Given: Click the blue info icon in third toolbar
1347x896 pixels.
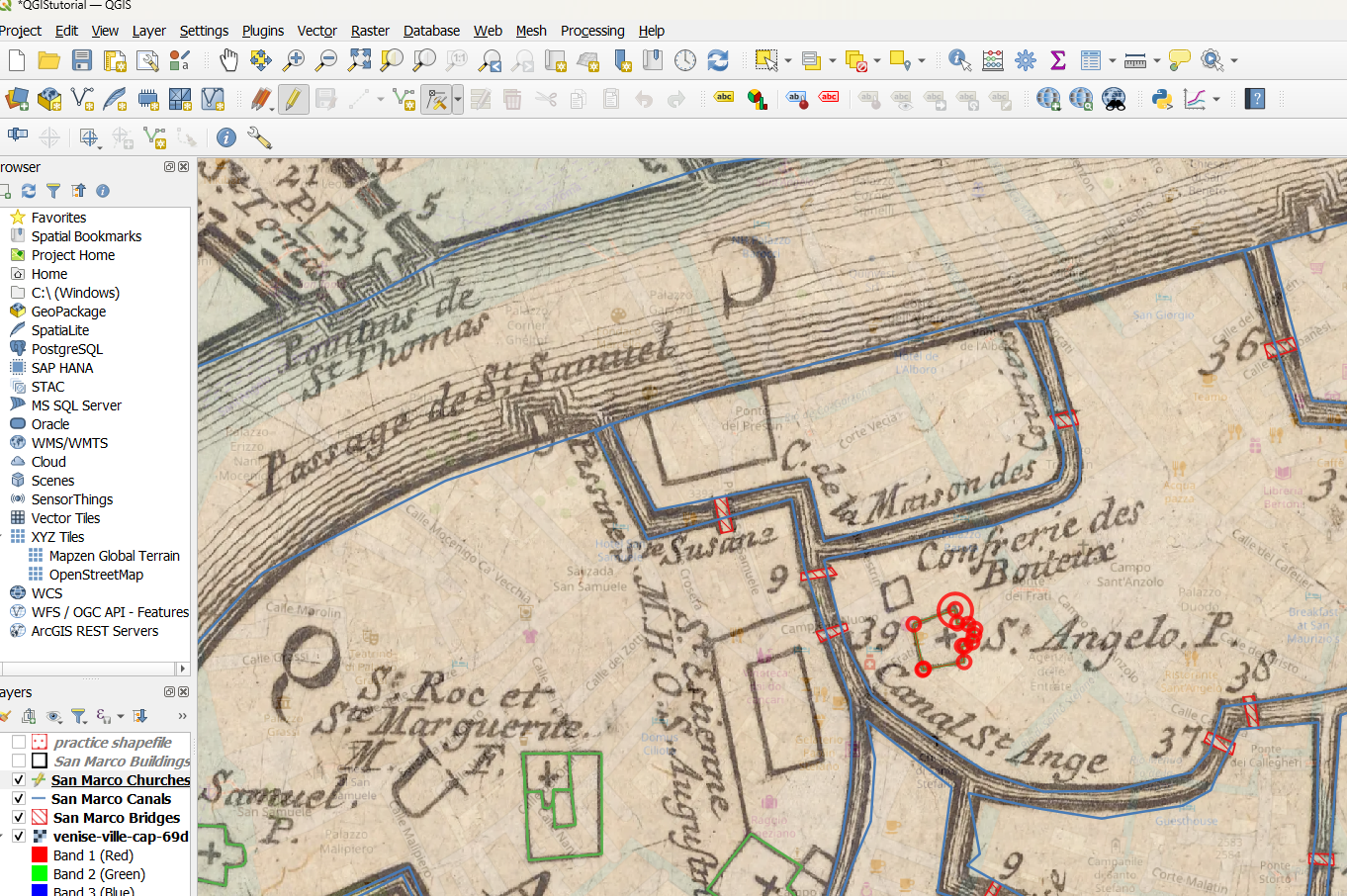Looking at the screenshot, I should (226, 137).
